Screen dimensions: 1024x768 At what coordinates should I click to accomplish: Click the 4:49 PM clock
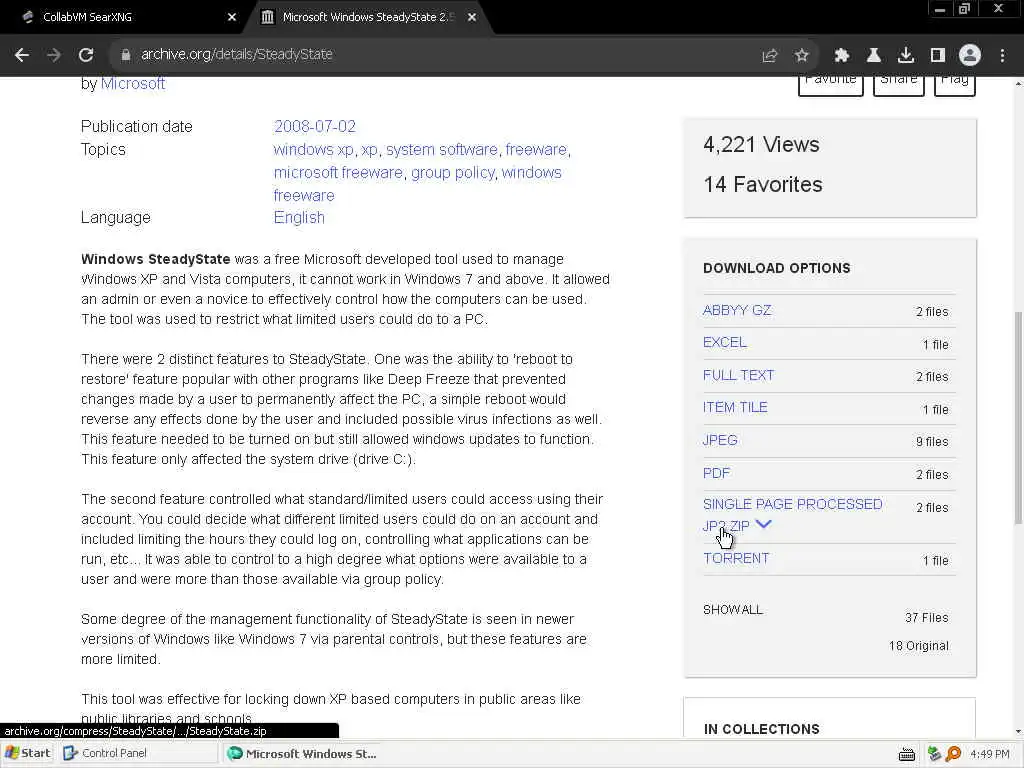990,754
